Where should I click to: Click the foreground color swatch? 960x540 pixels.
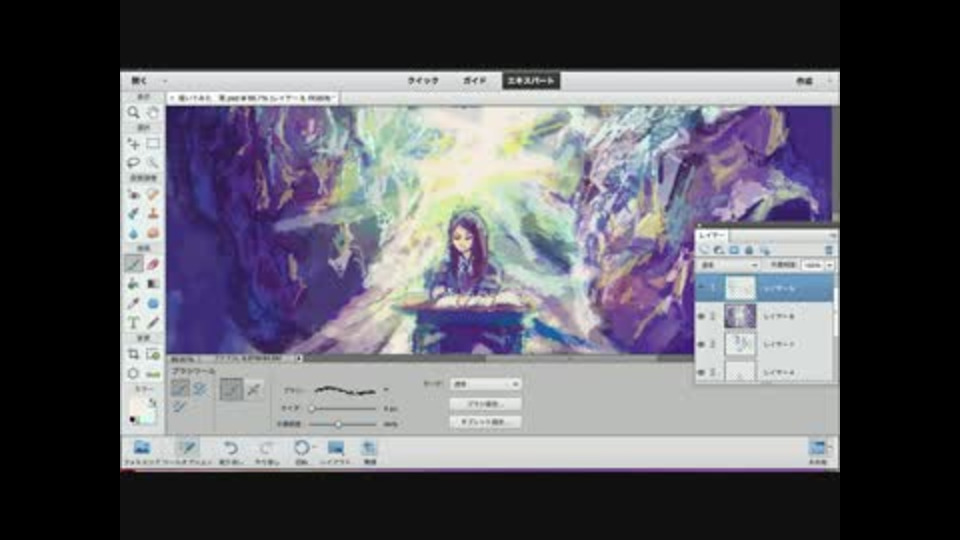tap(137, 408)
